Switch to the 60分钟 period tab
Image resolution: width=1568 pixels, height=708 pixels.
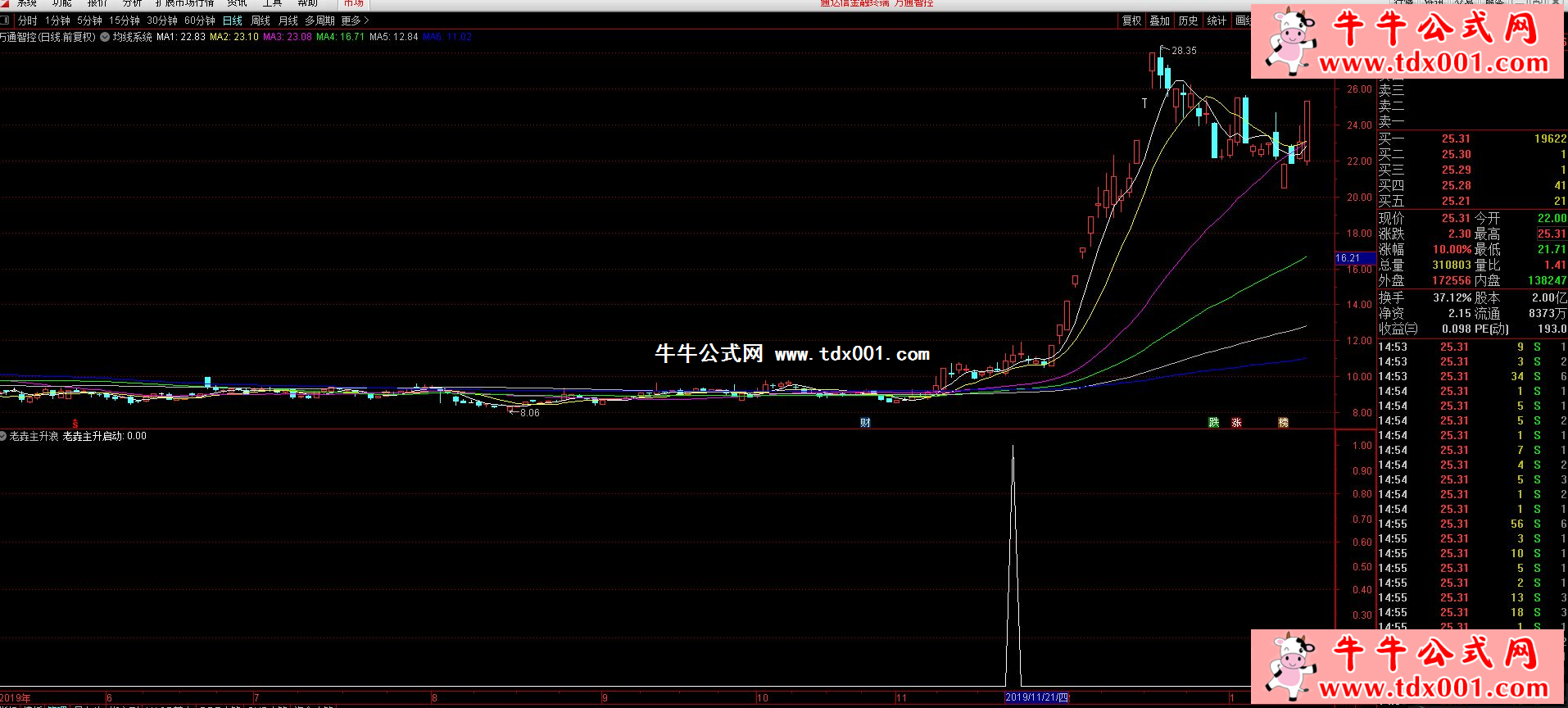pos(199,20)
